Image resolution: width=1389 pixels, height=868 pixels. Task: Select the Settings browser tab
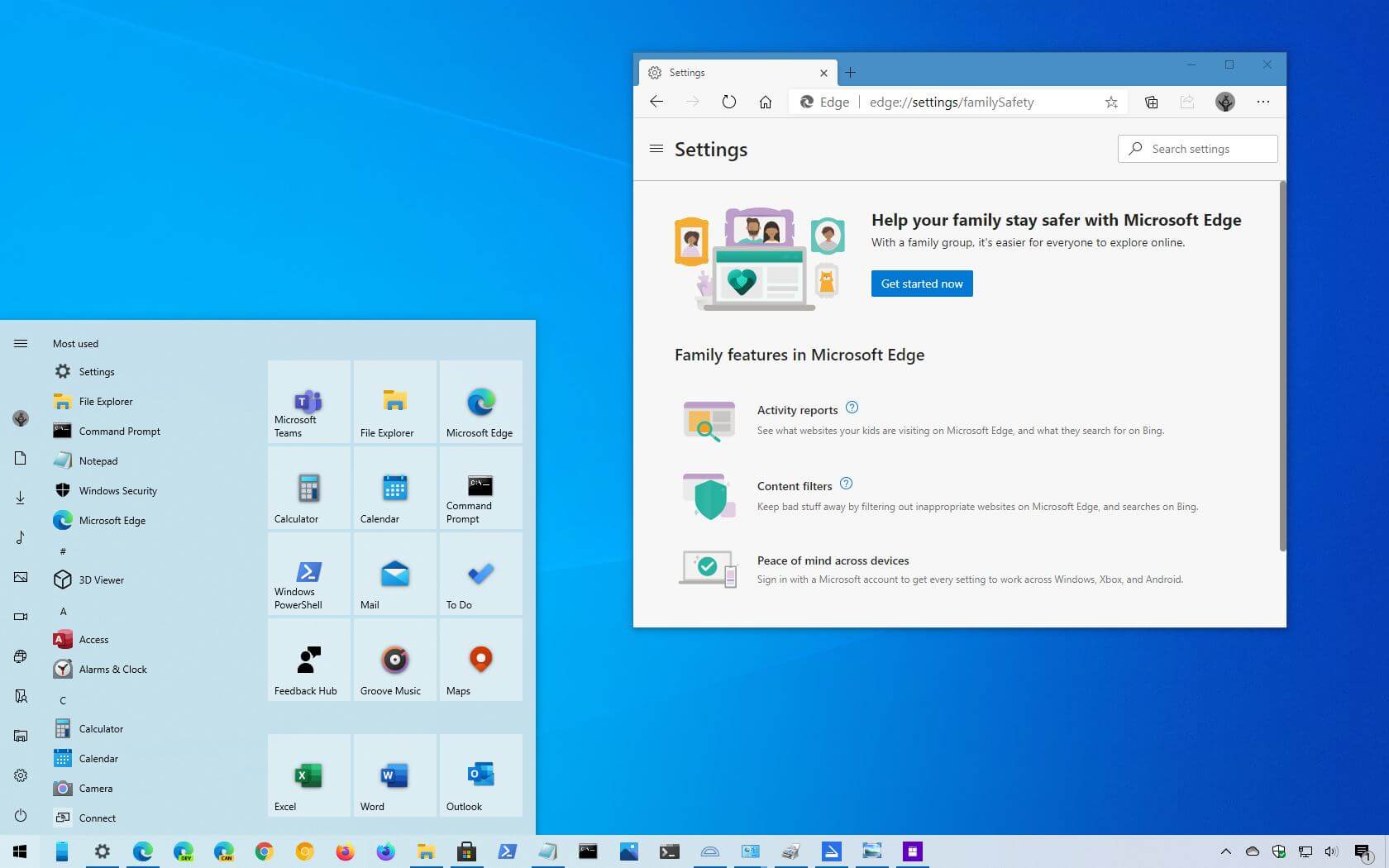pyautogui.click(x=737, y=73)
